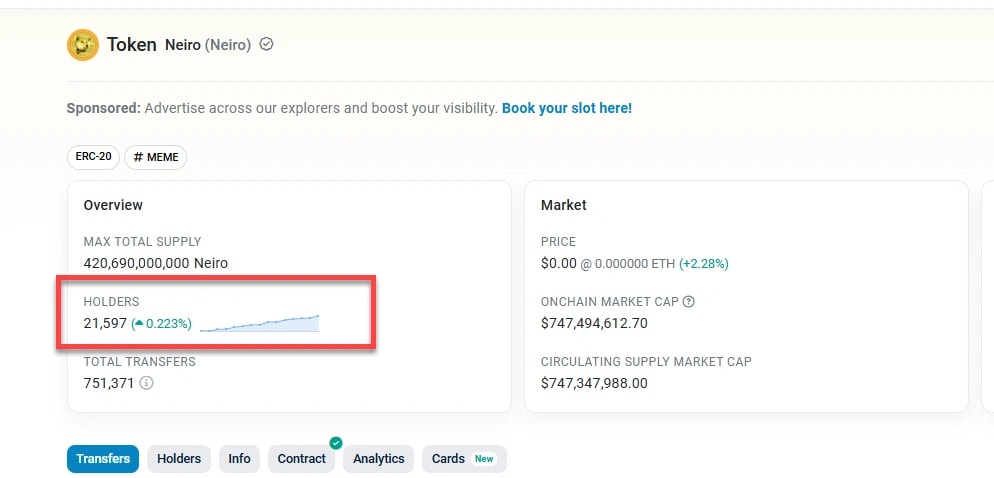Click the help icon beside Onchain Market Cap
The width and height of the screenshot is (994, 478).
point(688,301)
